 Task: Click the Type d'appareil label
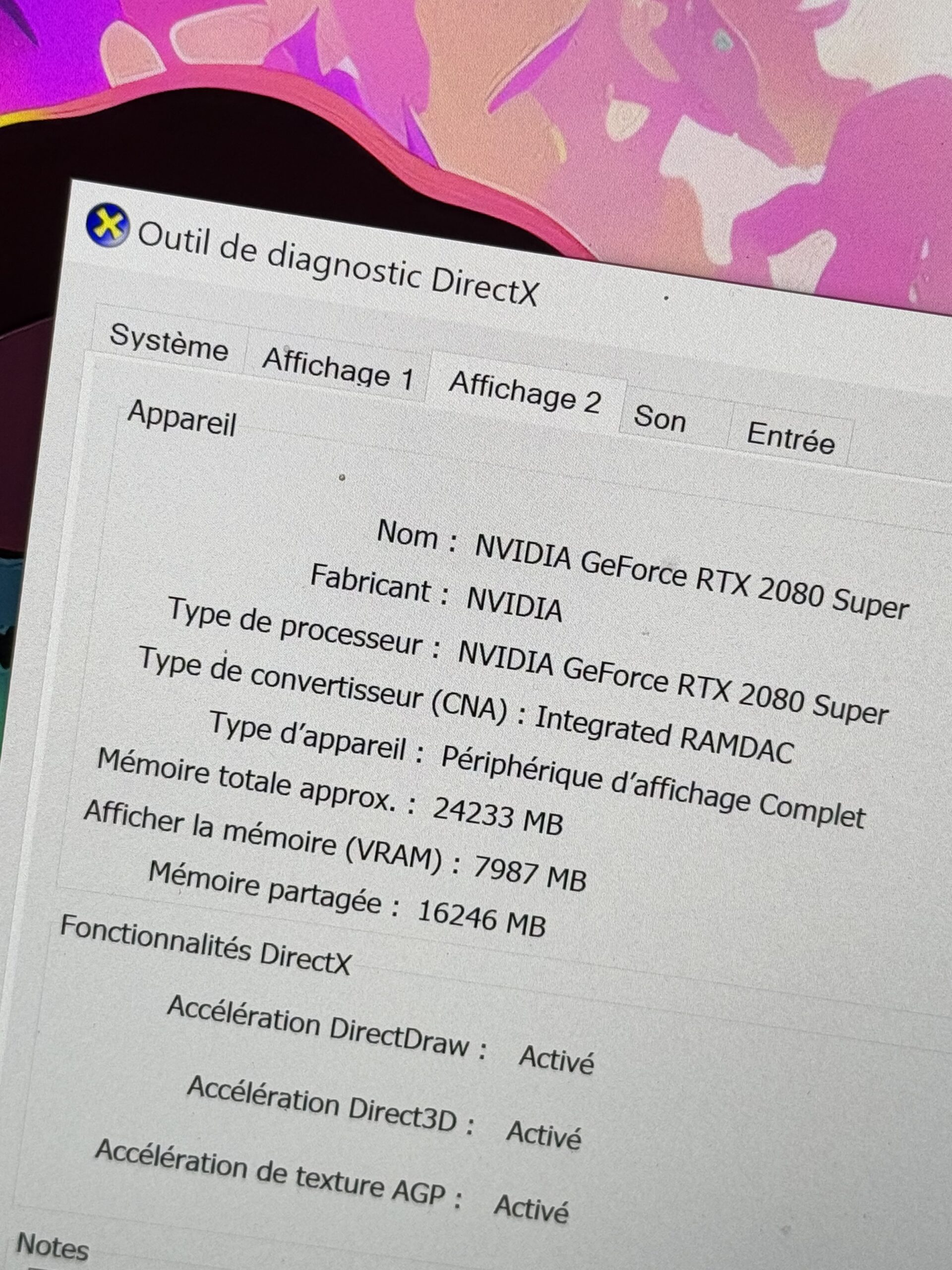click(316, 737)
